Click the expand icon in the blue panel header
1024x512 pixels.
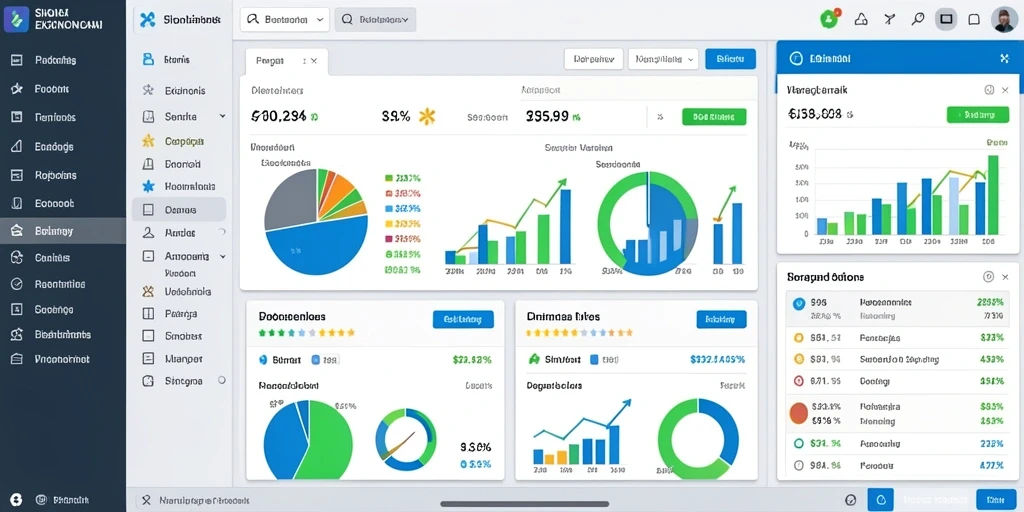[x=1004, y=58]
